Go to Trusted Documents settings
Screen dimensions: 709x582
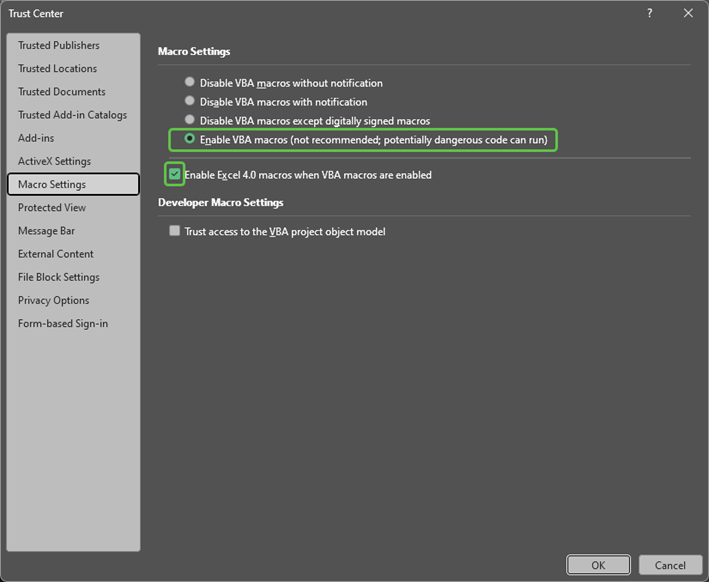[62, 92]
